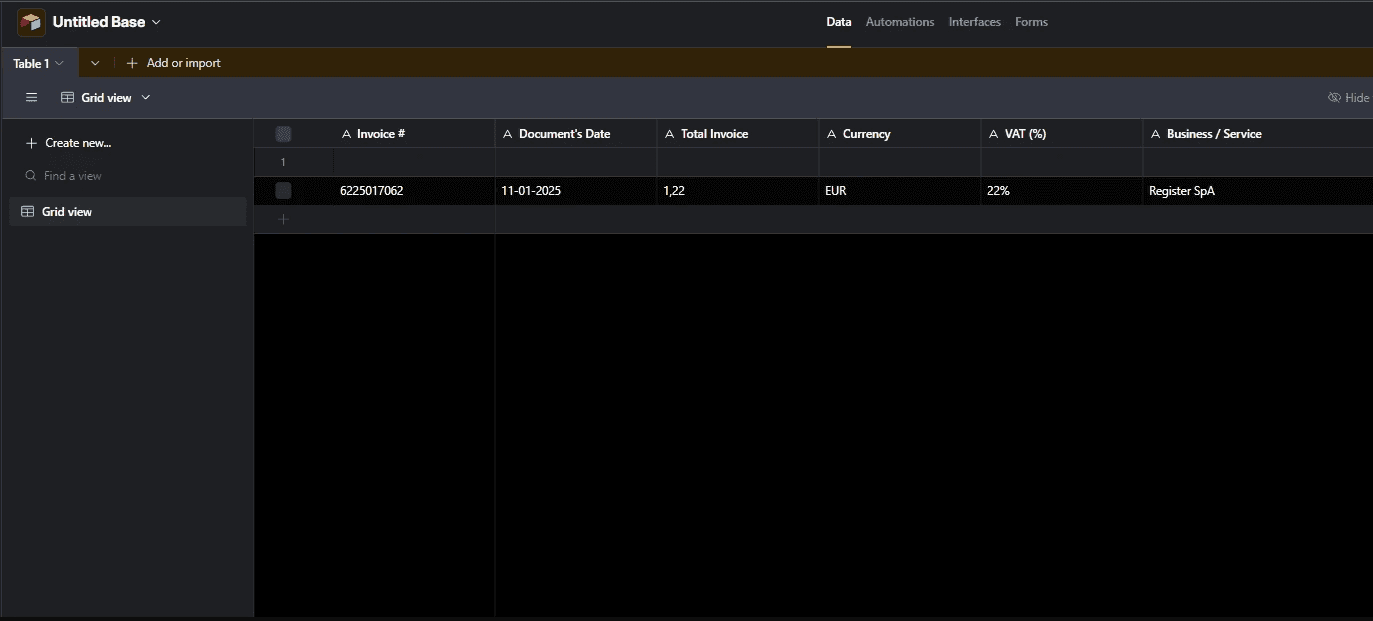Click the Hide fields button
This screenshot has height=621, width=1373.
coord(1349,98)
